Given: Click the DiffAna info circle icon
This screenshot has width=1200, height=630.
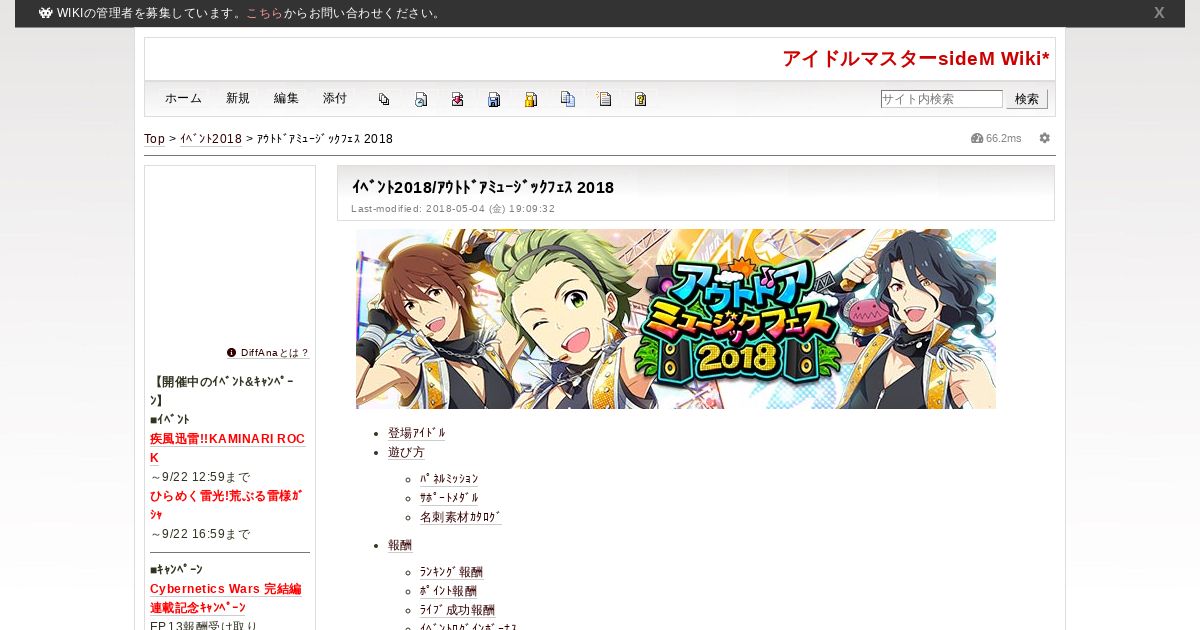Looking at the screenshot, I should [x=232, y=353].
